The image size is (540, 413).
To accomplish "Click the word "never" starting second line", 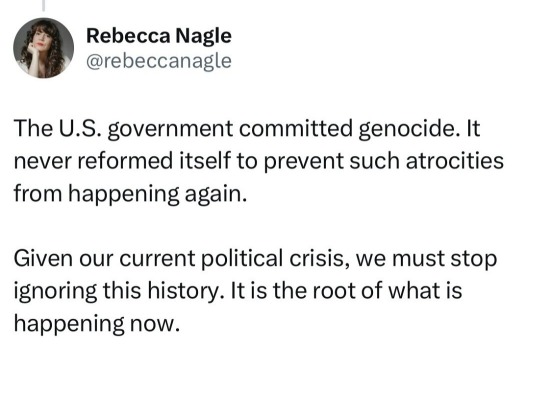I will [43, 162].
